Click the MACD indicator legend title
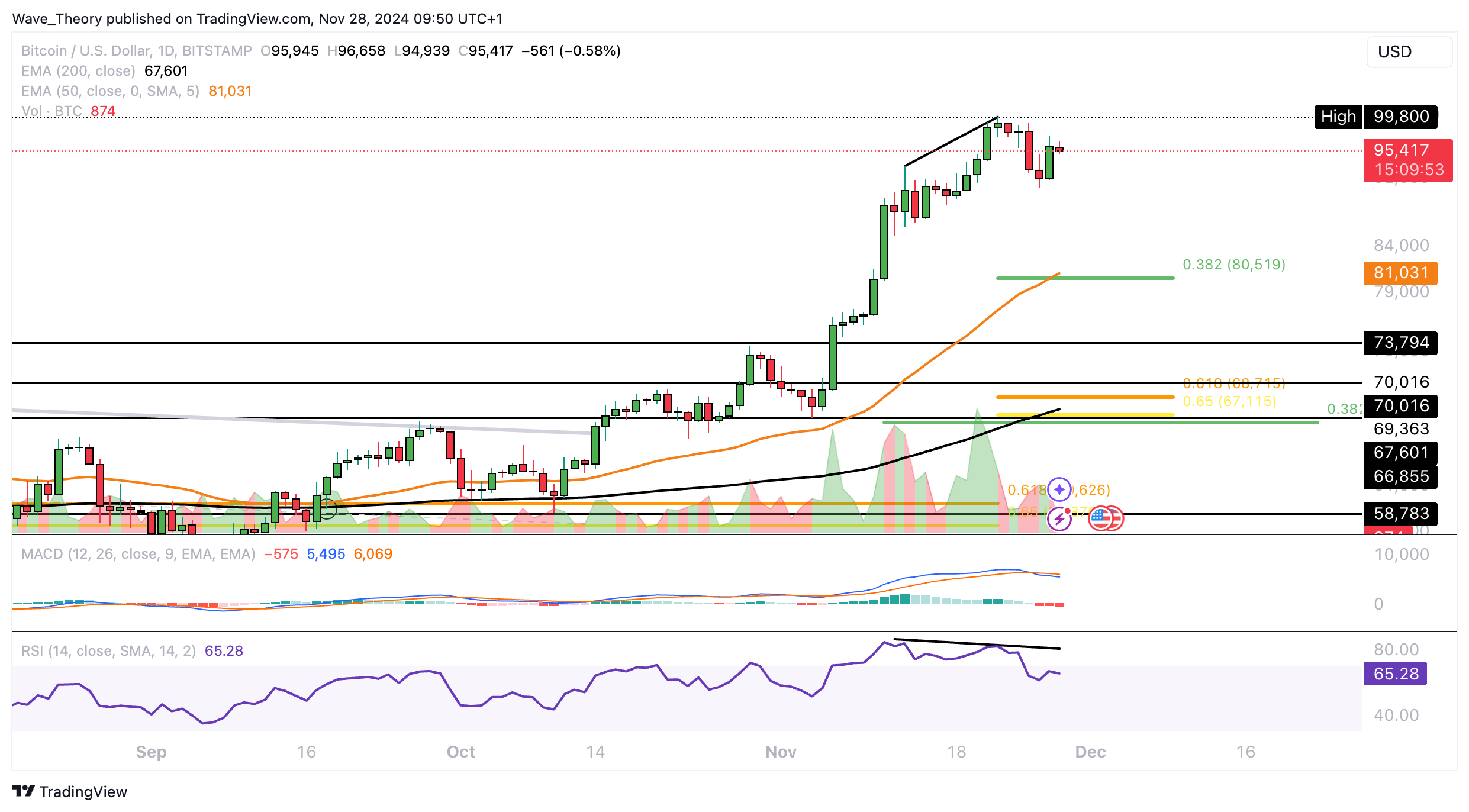Image resolution: width=1469 pixels, height=812 pixels. click(138, 554)
